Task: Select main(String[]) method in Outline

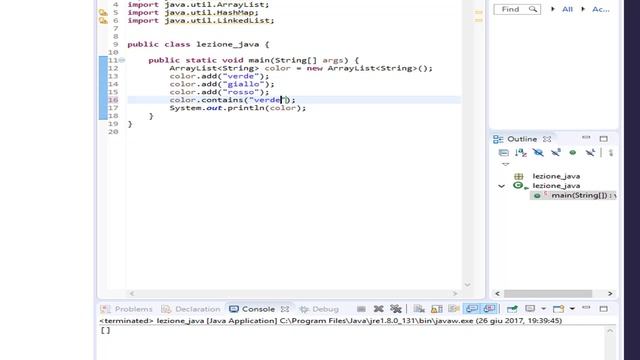Action: tap(579, 196)
